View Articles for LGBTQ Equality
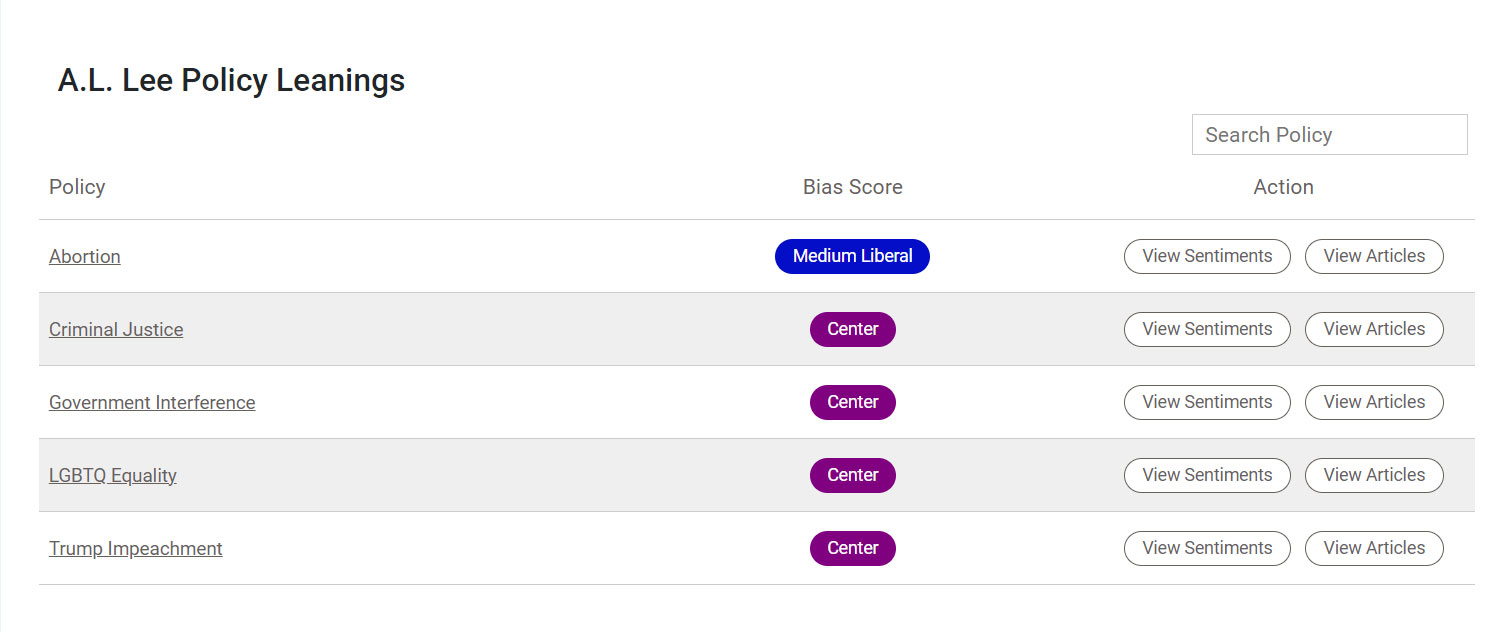 (x=1374, y=475)
